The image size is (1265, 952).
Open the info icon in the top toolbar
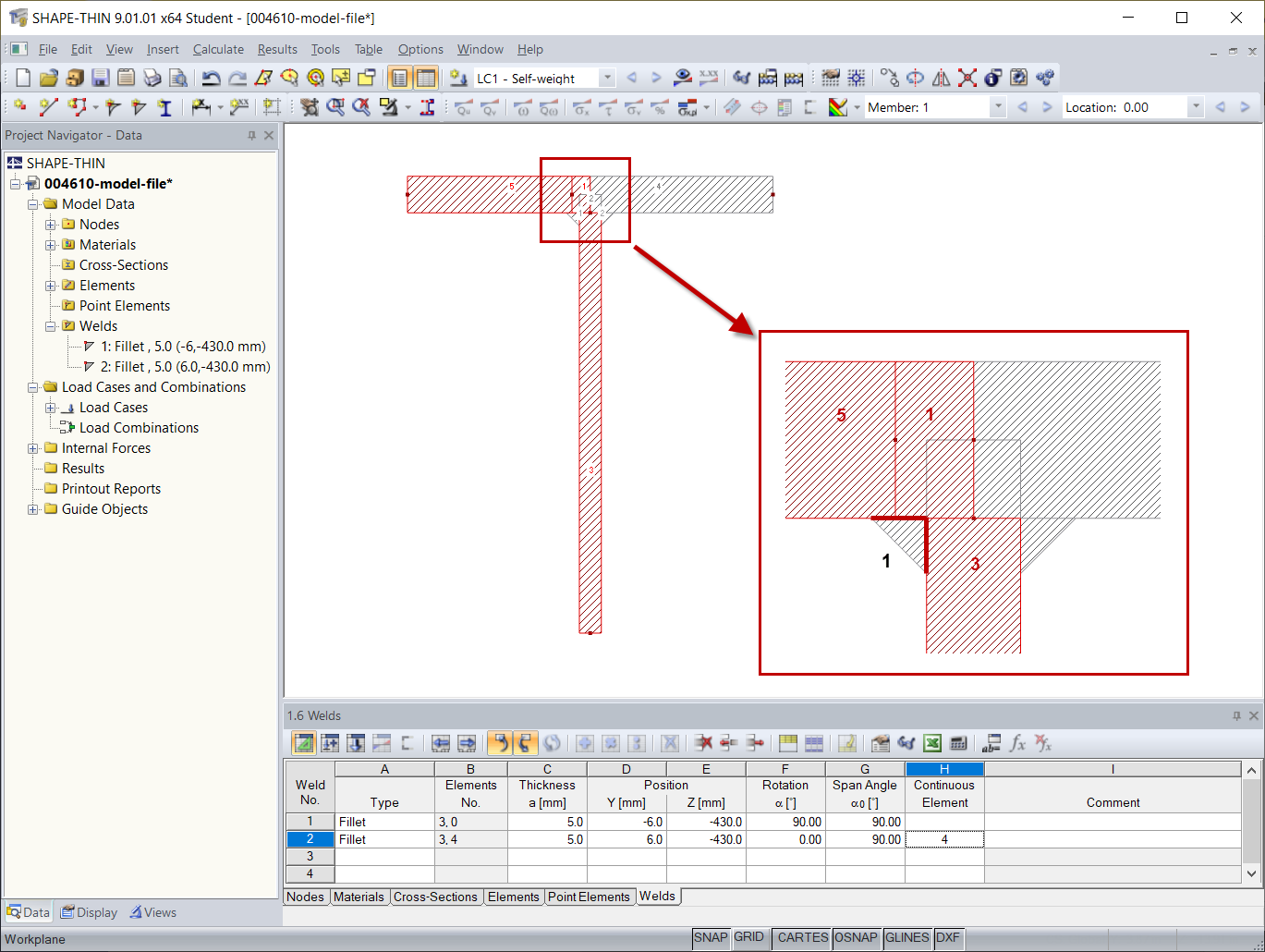point(993,79)
